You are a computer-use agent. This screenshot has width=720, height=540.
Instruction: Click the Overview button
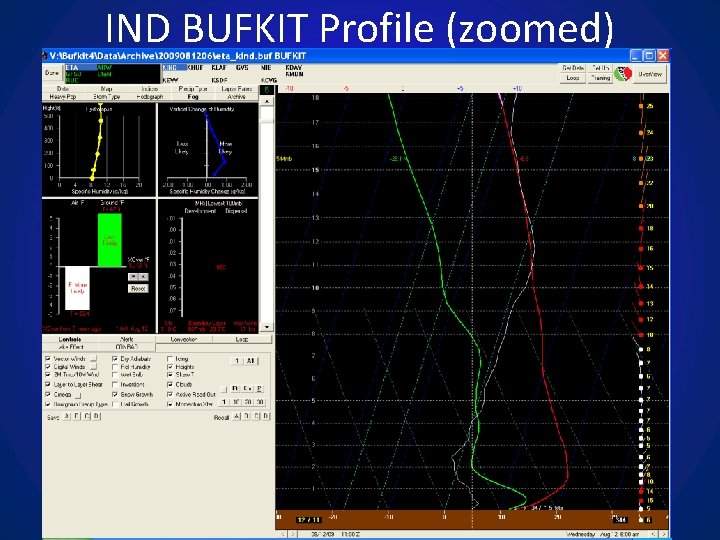[650, 73]
